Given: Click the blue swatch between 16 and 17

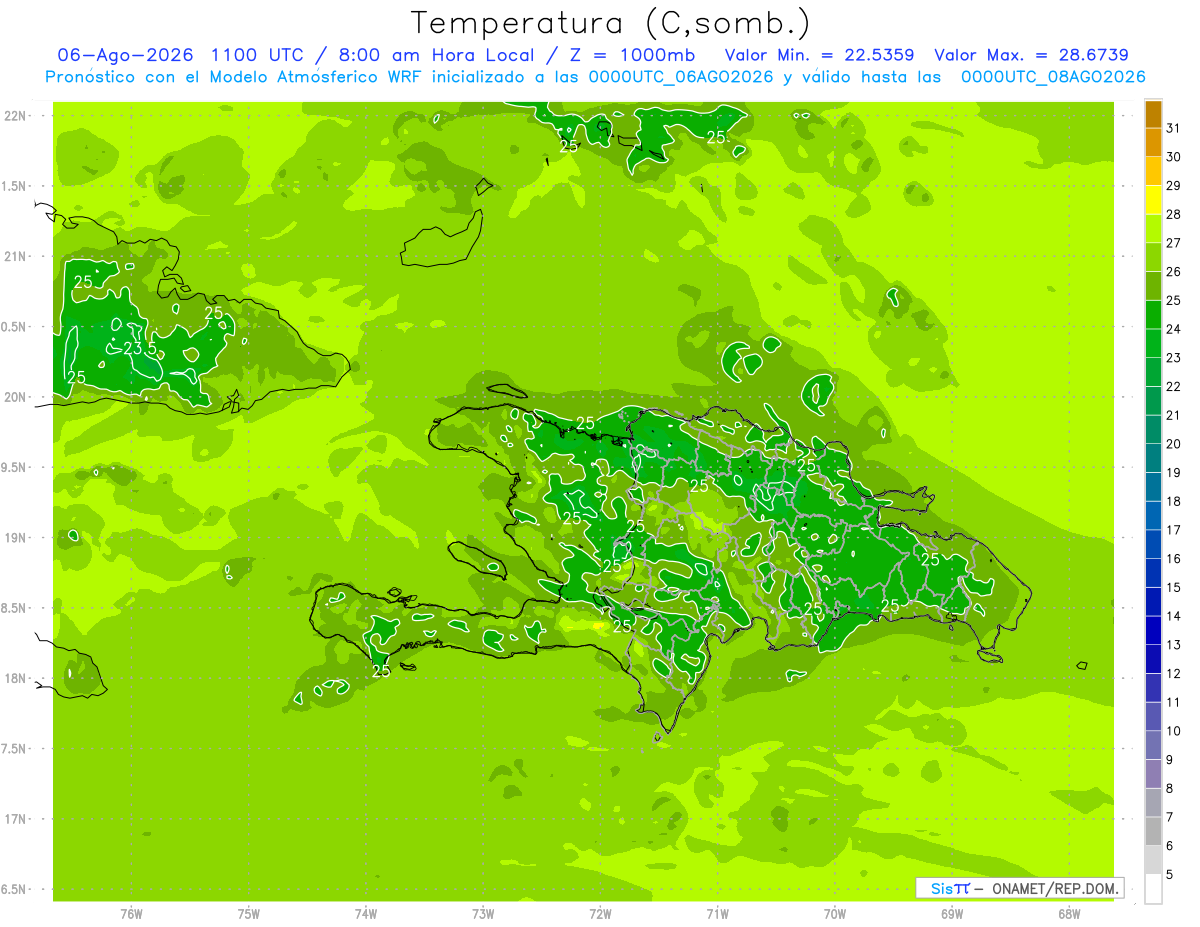Looking at the screenshot, I should click(1154, 544).
